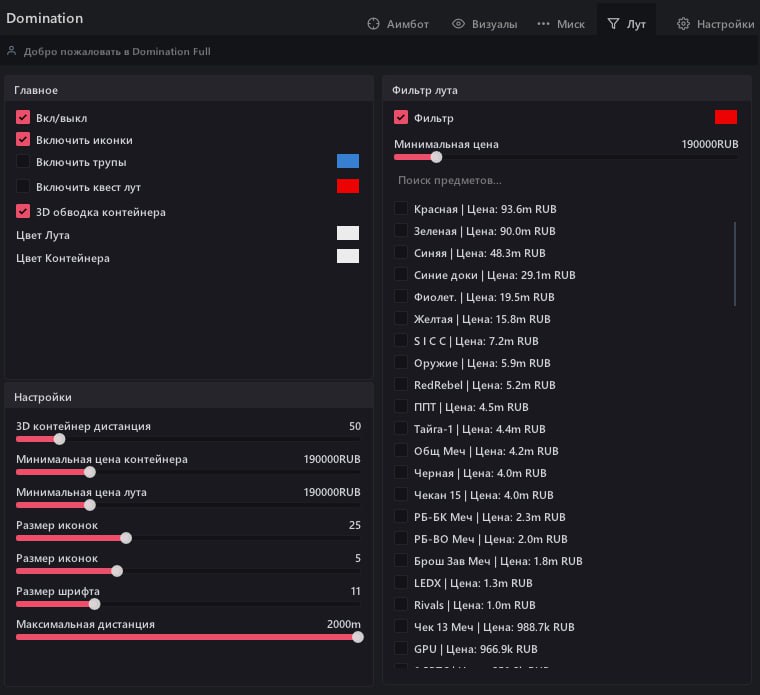The image size is (760, 695).
Task: Check the LEDX item checkbox
Action: 401,583
